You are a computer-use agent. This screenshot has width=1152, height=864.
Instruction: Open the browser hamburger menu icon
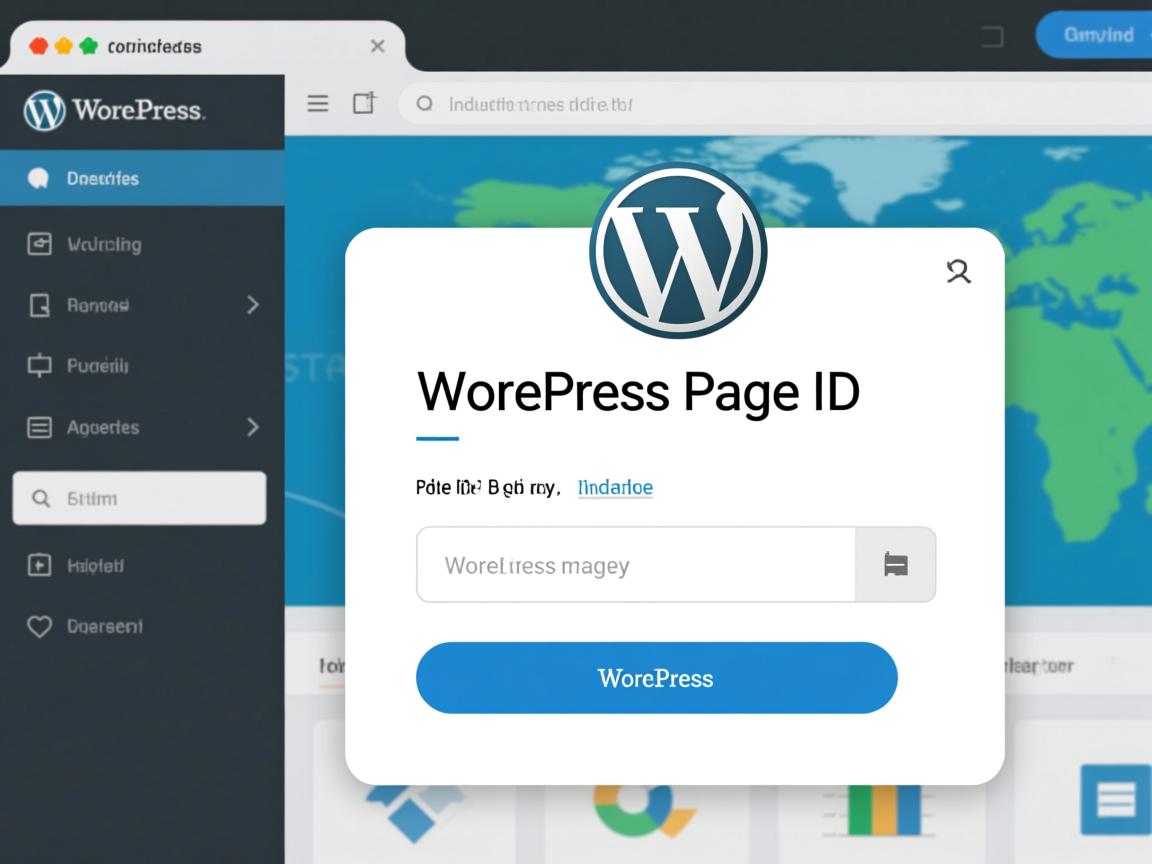[x=317, y=103]
